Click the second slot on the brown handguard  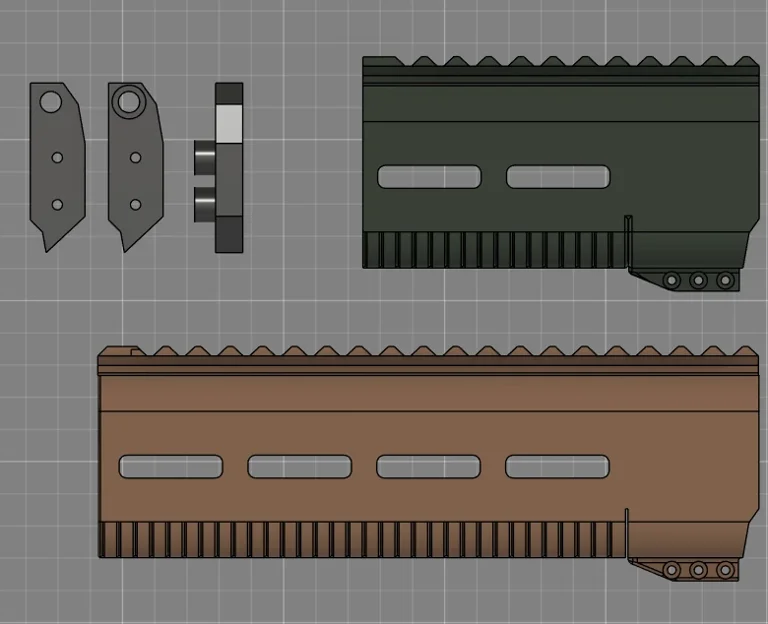300,467
